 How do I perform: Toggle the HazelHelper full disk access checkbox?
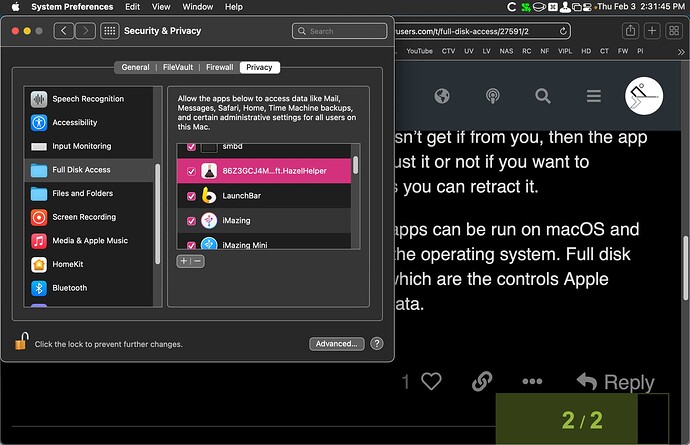pos(191,172)
